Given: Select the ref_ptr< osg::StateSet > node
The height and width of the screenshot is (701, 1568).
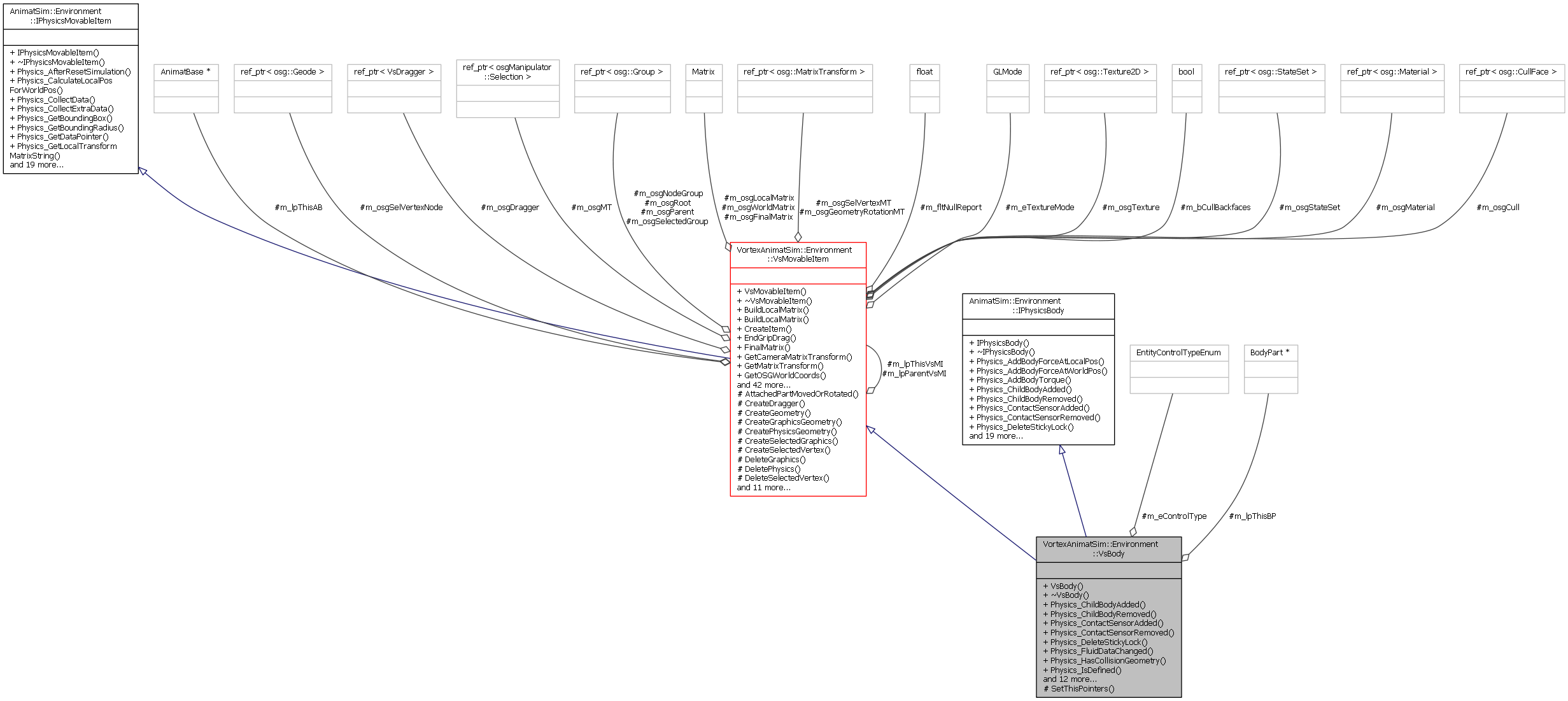Looking at the screenshot, I should click(x=1271, y=89).
